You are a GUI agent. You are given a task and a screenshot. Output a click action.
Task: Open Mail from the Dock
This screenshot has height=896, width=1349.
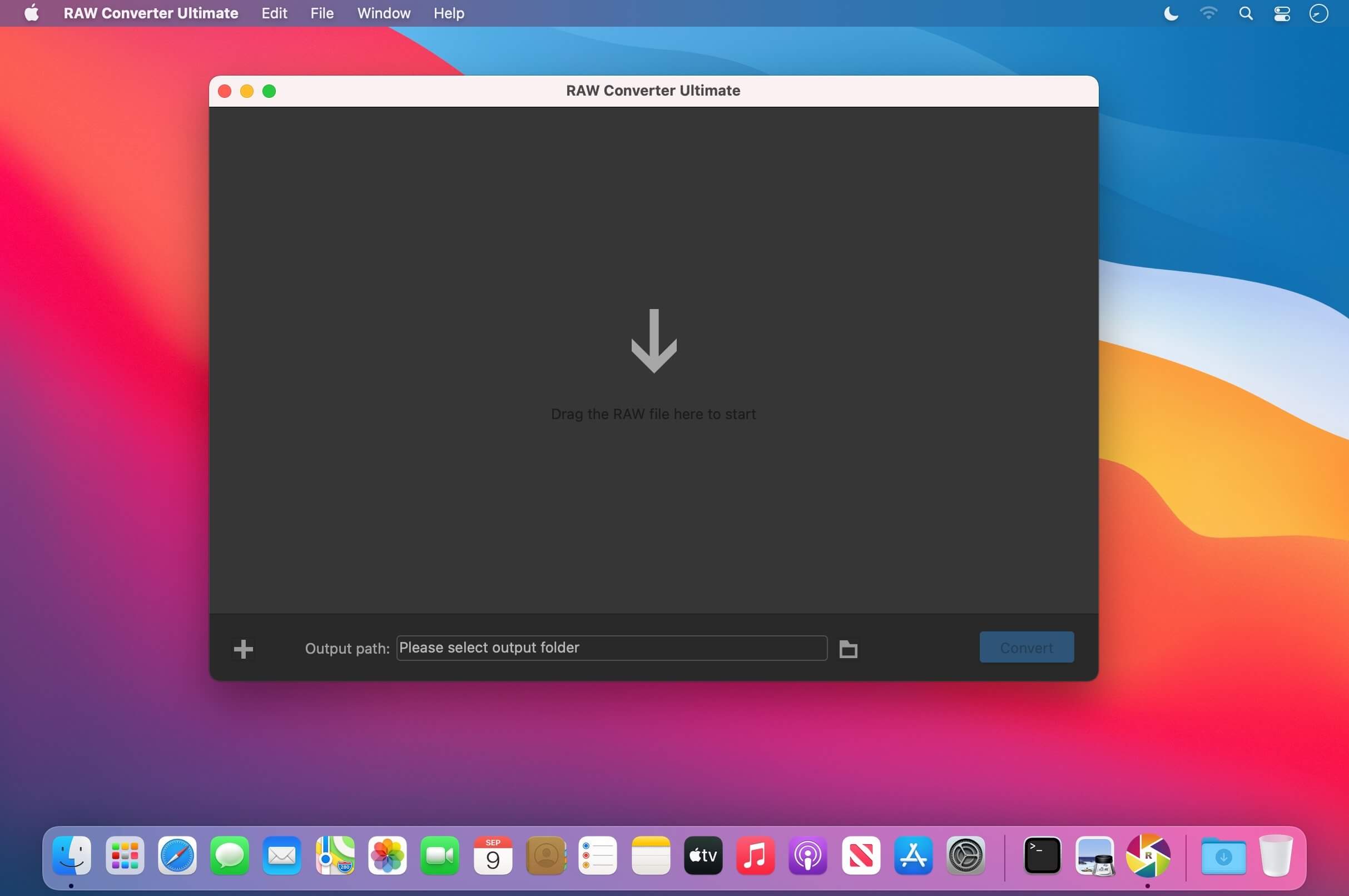click(x=282, y=855)
